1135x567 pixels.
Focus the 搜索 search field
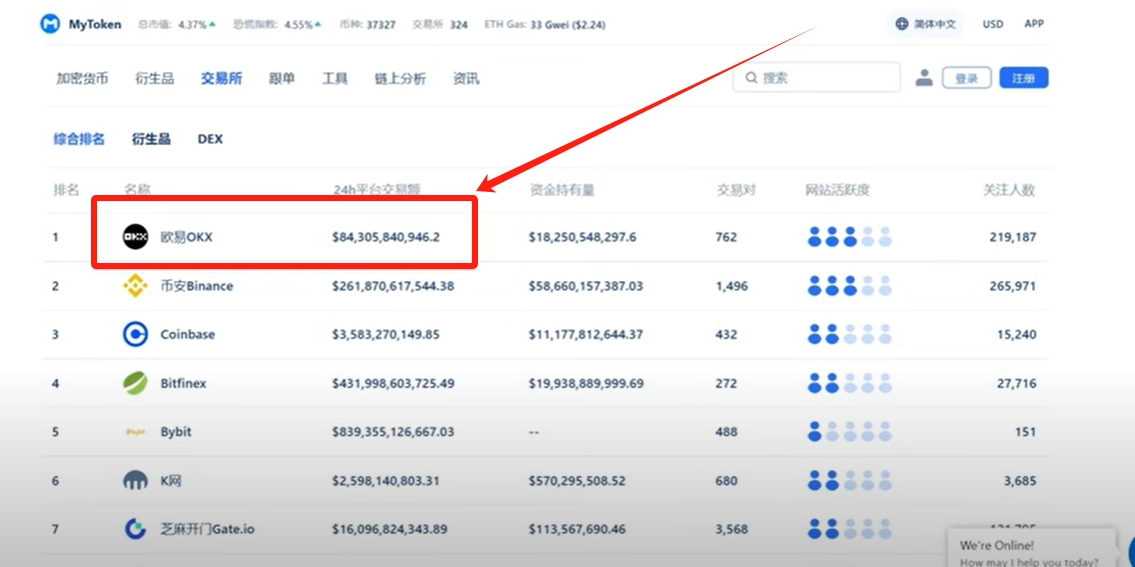[817, 77]
